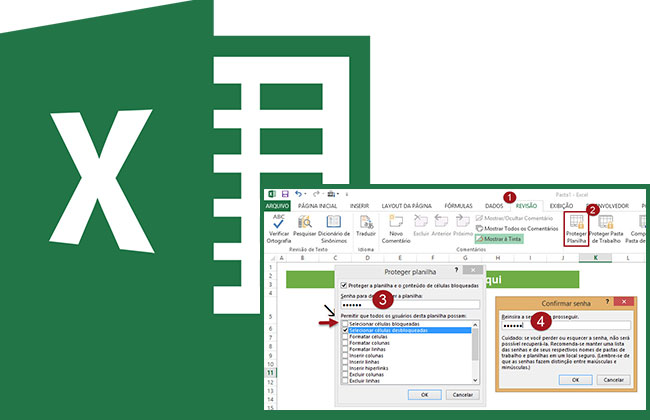Select column H header
The height and width of the screenshot is (420, 650).
pyautogui.click(x=497, y=258)
